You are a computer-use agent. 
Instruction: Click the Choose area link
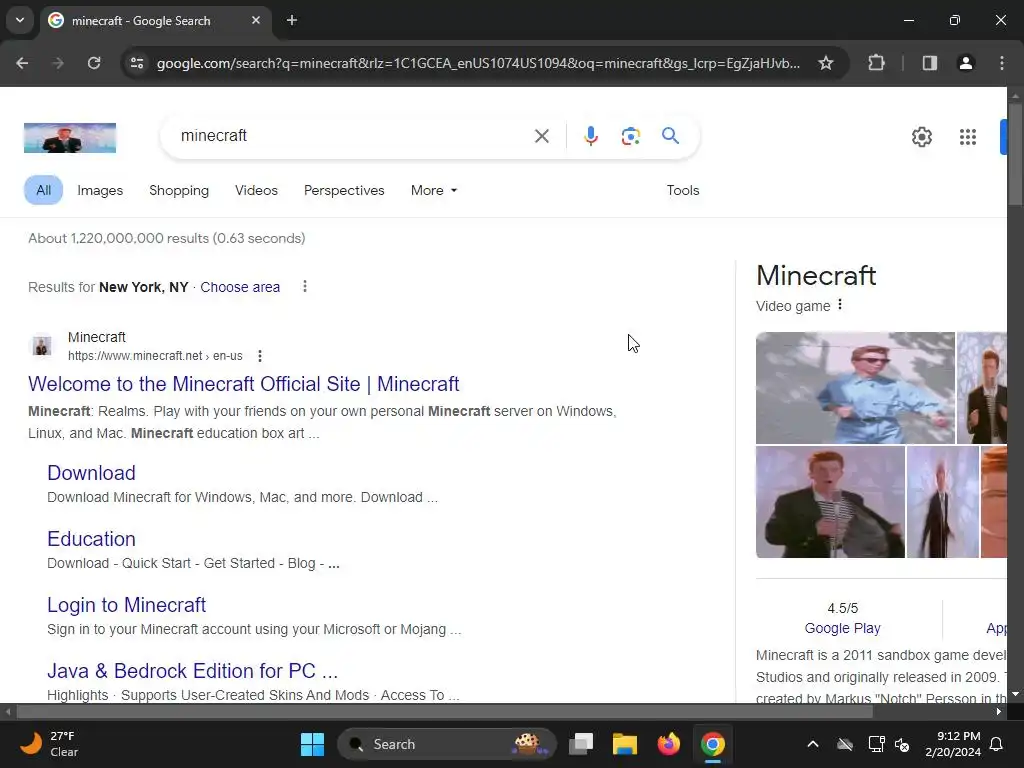(240, 287)
